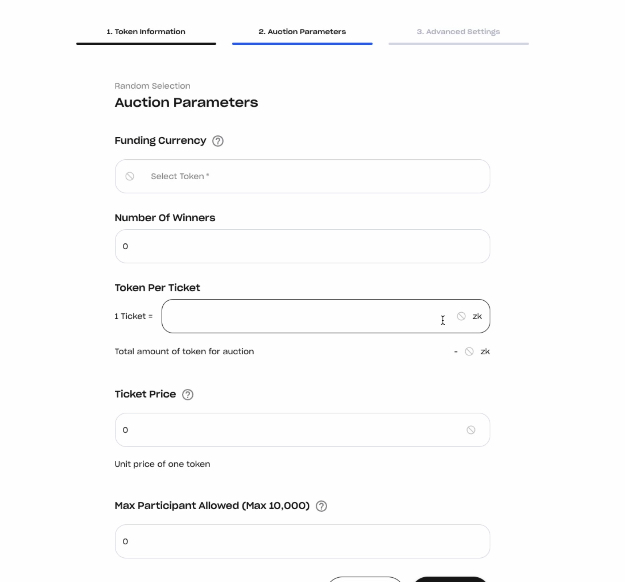Click the "1 Ticket =" label

point(134,316)
